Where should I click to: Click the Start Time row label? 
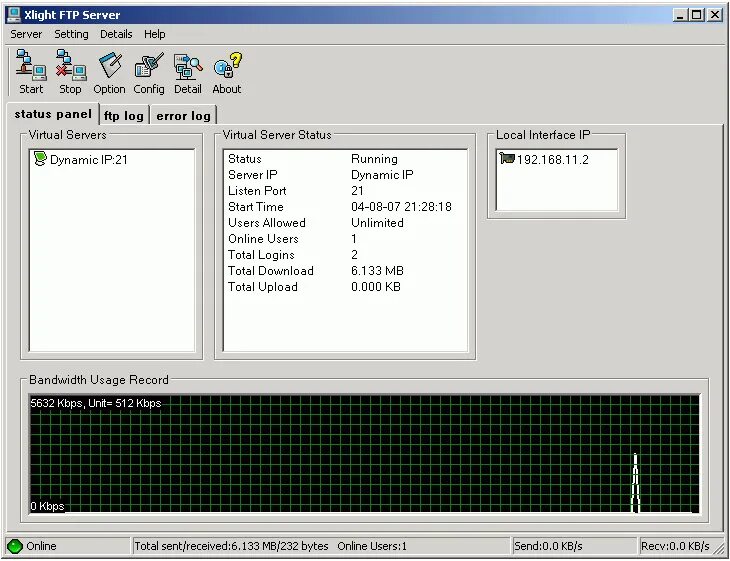pos(256,206)
